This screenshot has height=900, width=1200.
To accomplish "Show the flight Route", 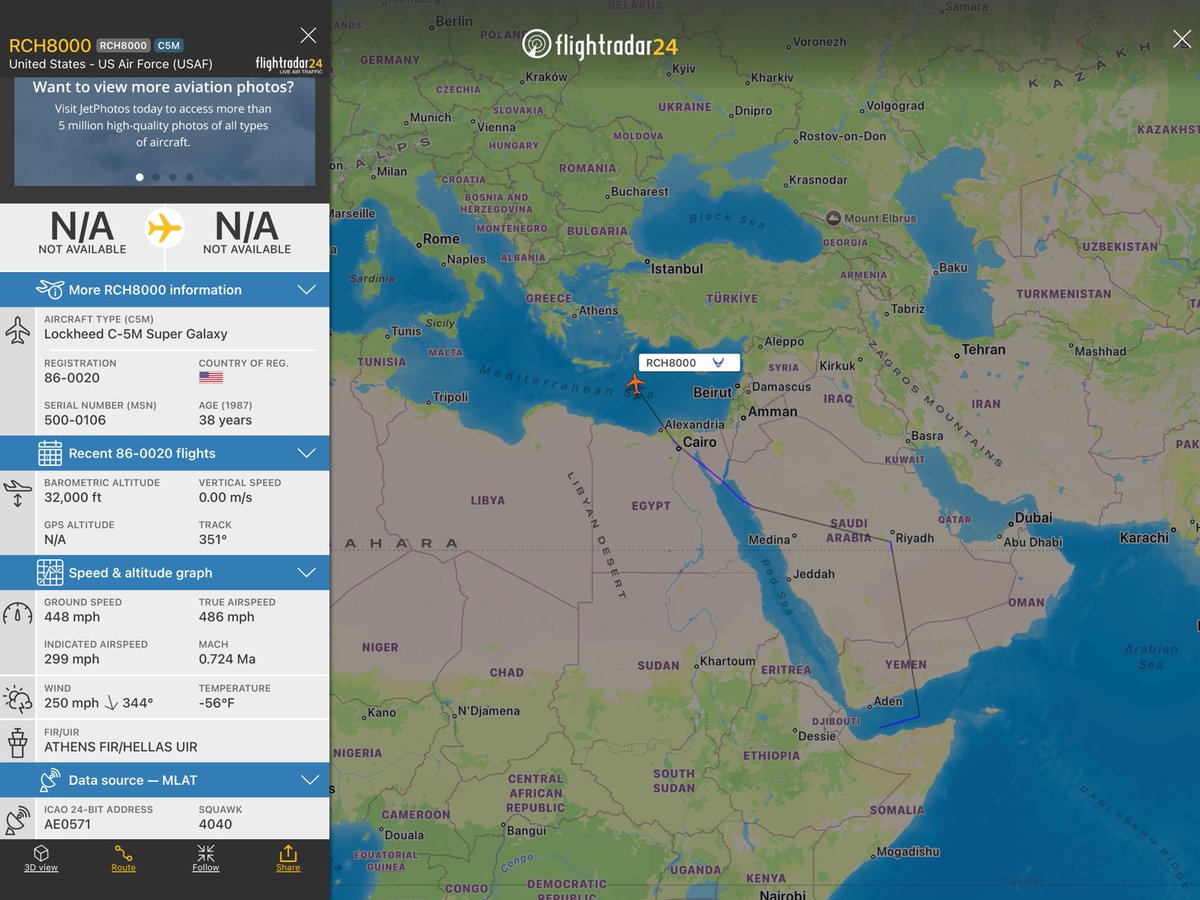I will 123,858.
